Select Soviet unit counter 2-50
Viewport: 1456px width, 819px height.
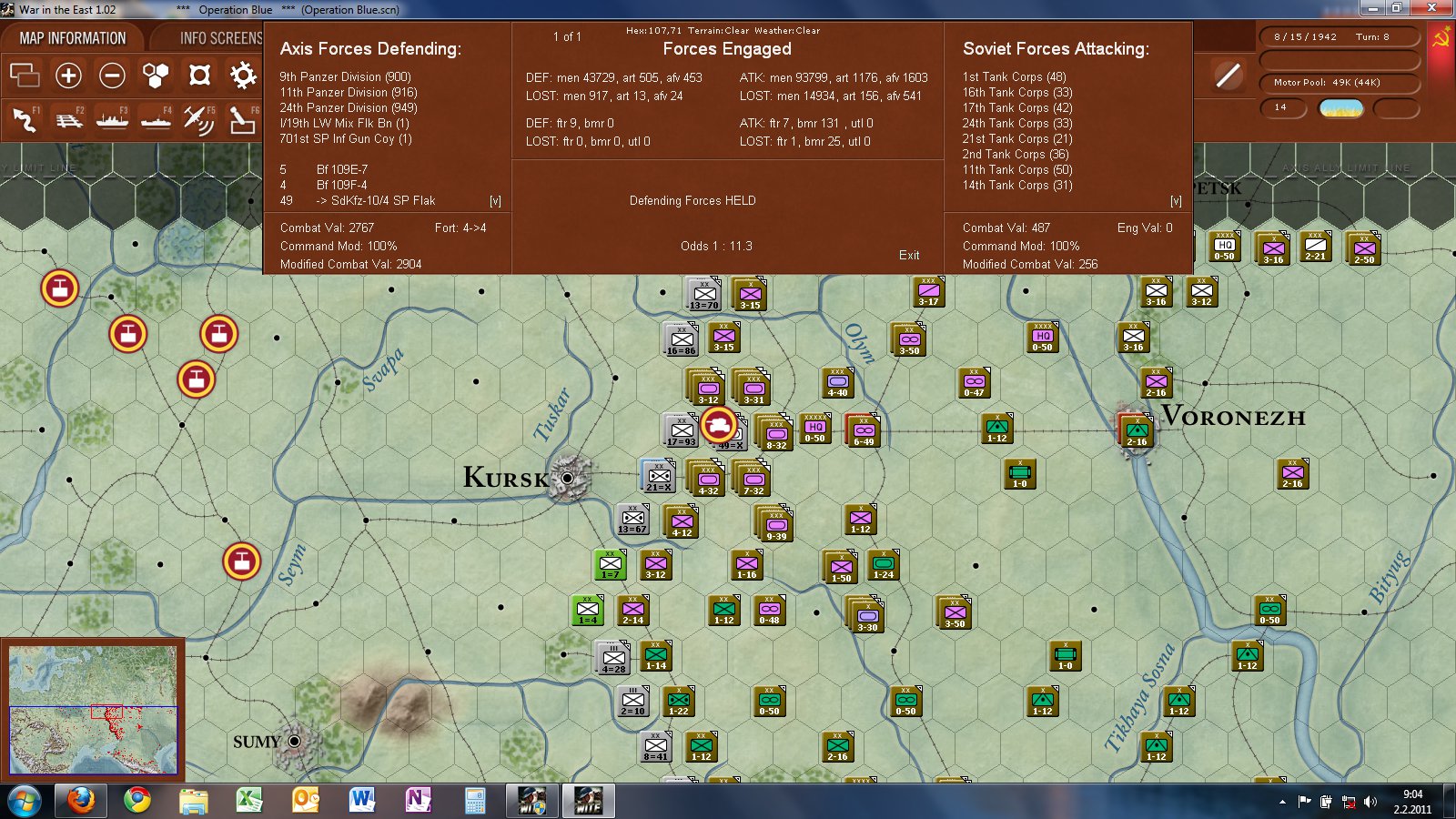pos(1363,248)
